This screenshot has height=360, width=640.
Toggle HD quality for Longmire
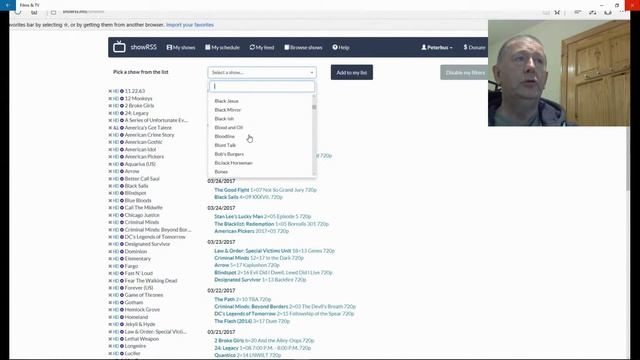click(x=116, y=346)
